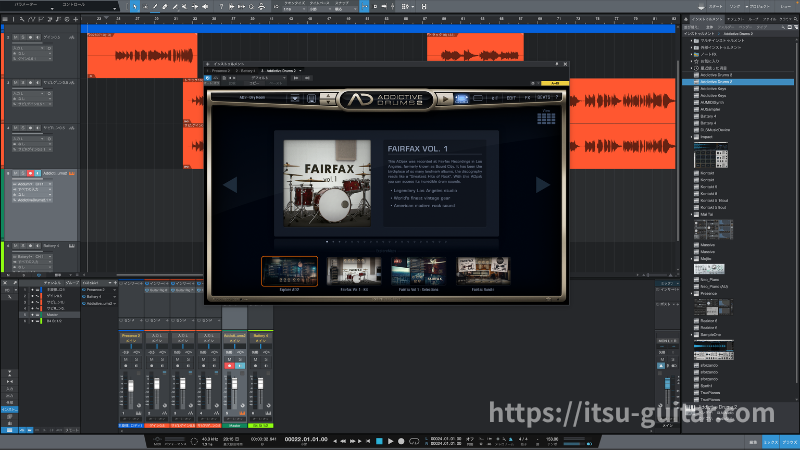Toggle the loop button in transport
This screenshot has height=450, width=800.
point(414,441)
